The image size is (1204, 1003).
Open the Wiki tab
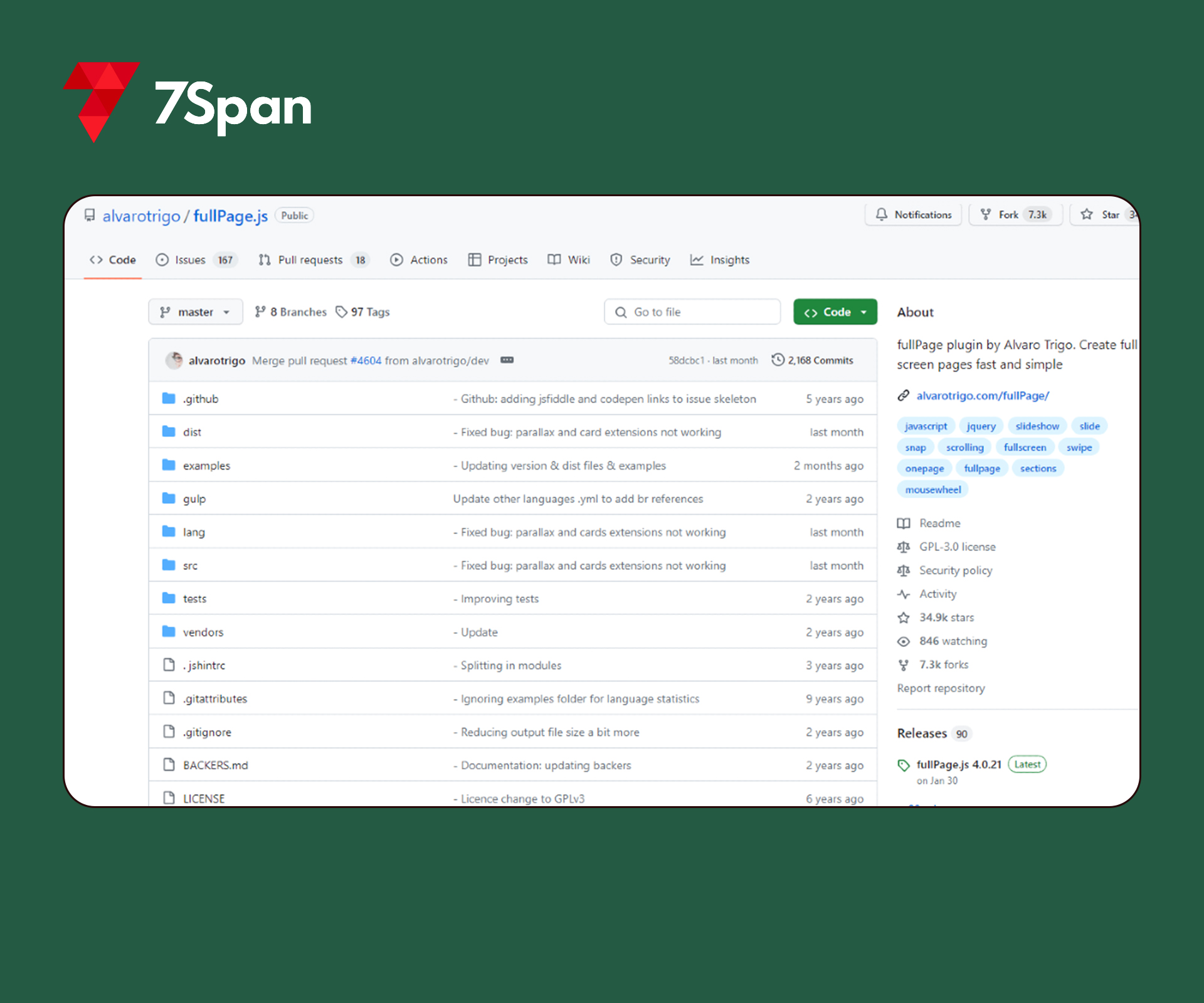[569, 260]
